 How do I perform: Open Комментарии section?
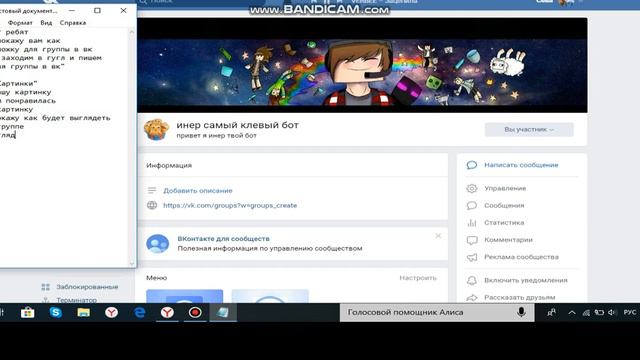pyautogui.click(x=508, y=240)
